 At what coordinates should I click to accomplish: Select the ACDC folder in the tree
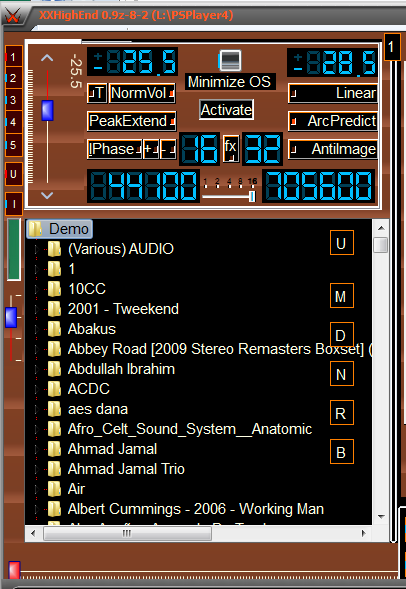89,389
